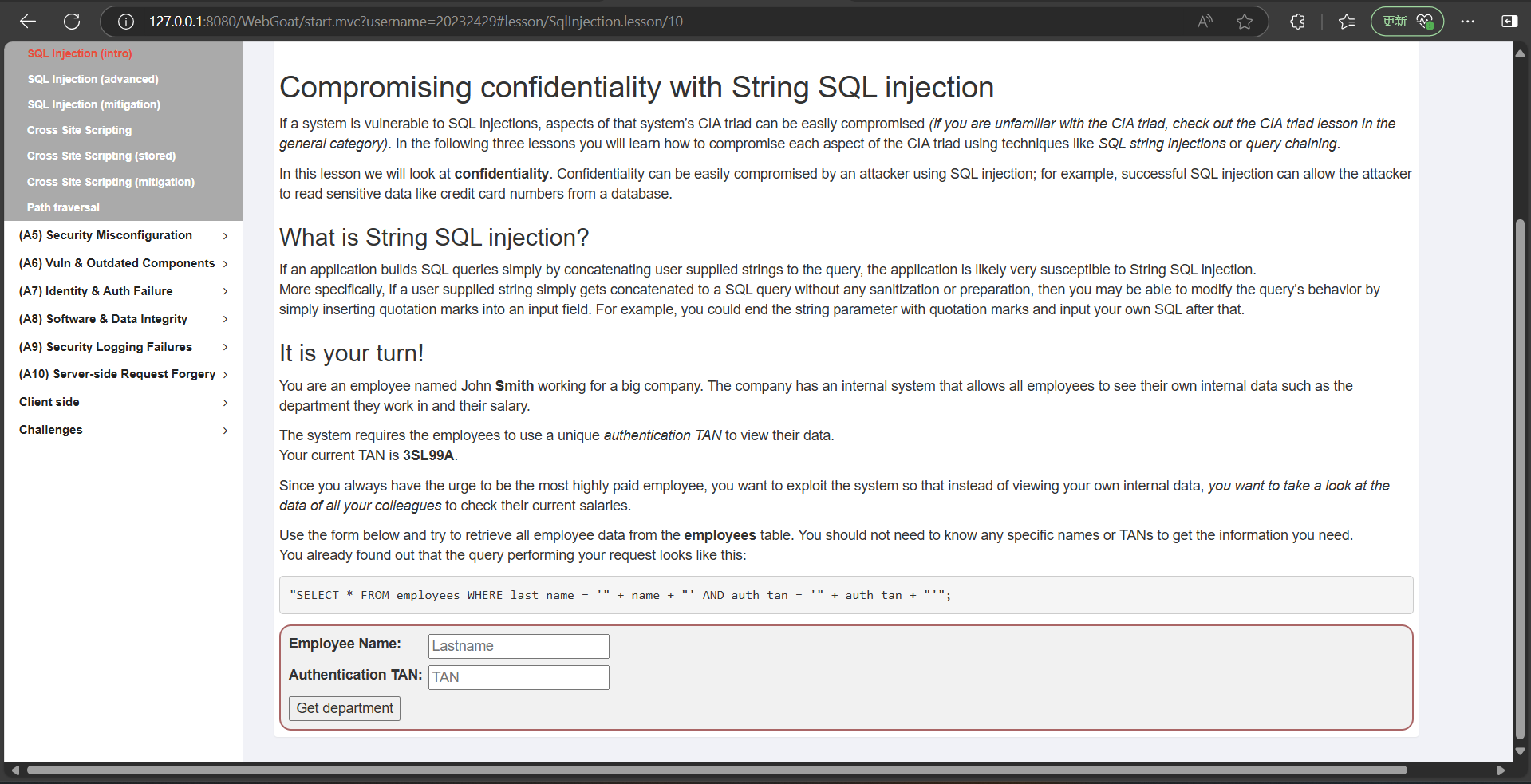The image size is (1531, 784).
Task: Focus the Employee Name Lastname field
Action: [x=519, y=646]
